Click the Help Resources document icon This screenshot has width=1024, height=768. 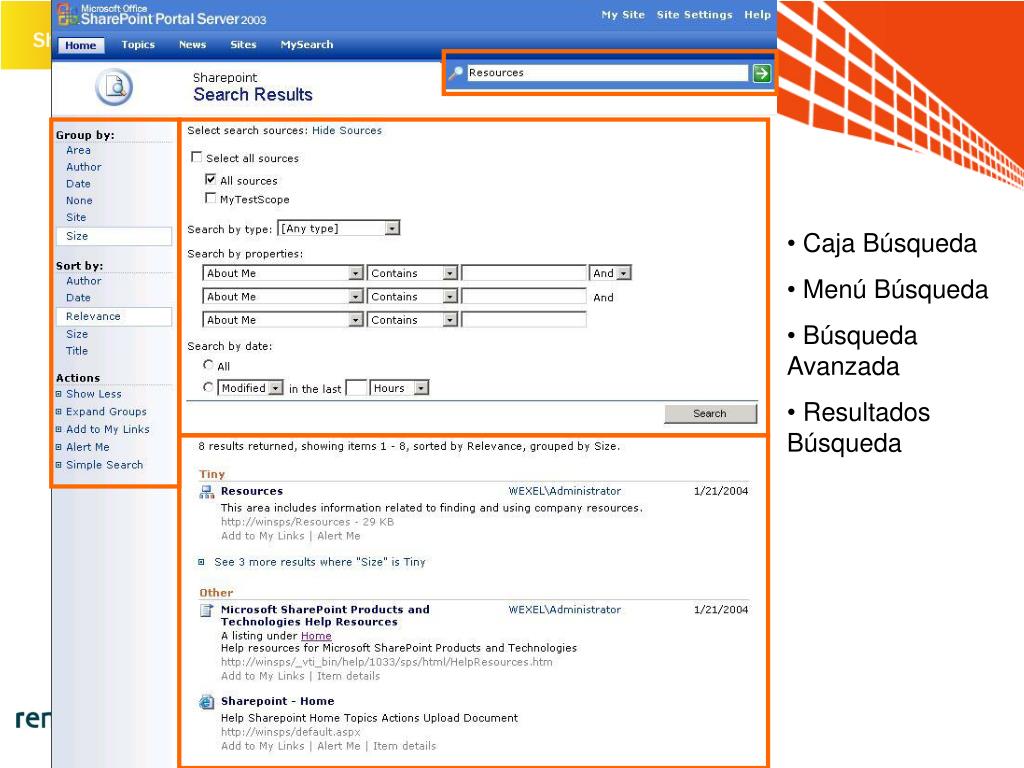pos(206,611)
